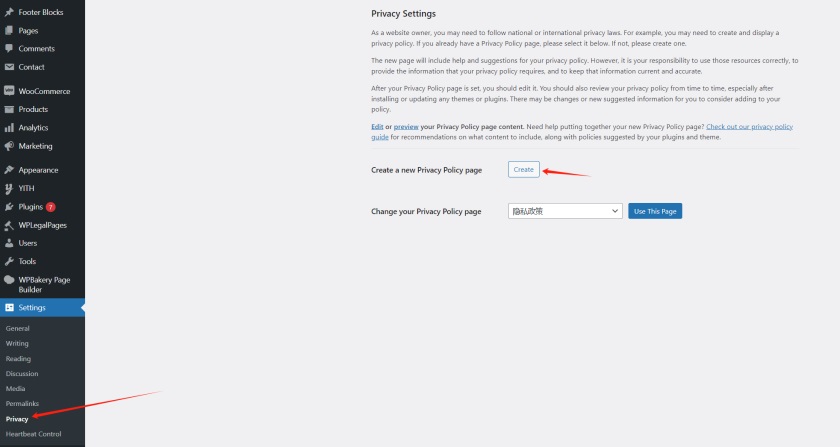Click 'Create a new Privacy Policy page' label
The height and width of the screenshot is (447, 840).
click(426, 170)
